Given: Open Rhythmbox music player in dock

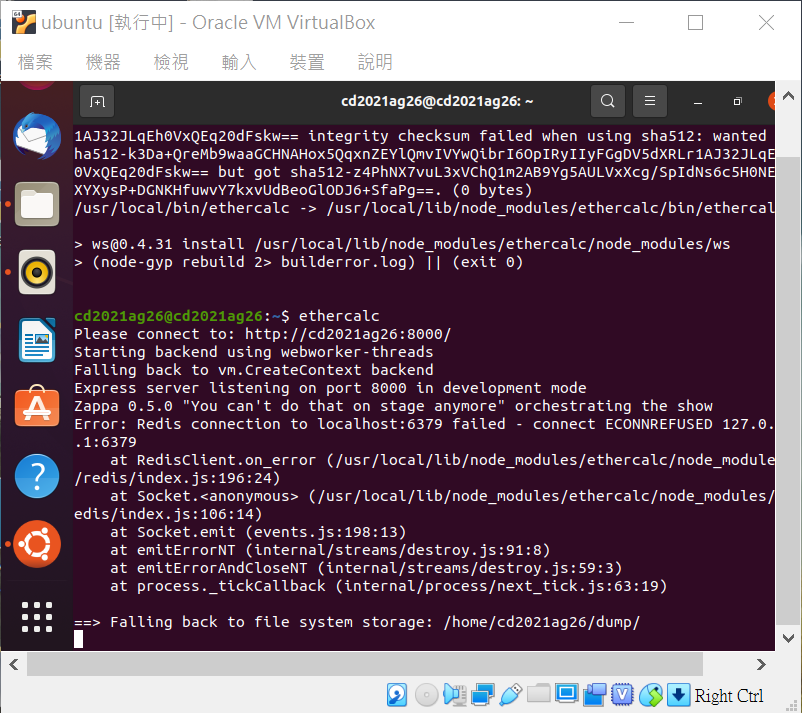Looking at the screenshot, I should click(x=37, y=272).
